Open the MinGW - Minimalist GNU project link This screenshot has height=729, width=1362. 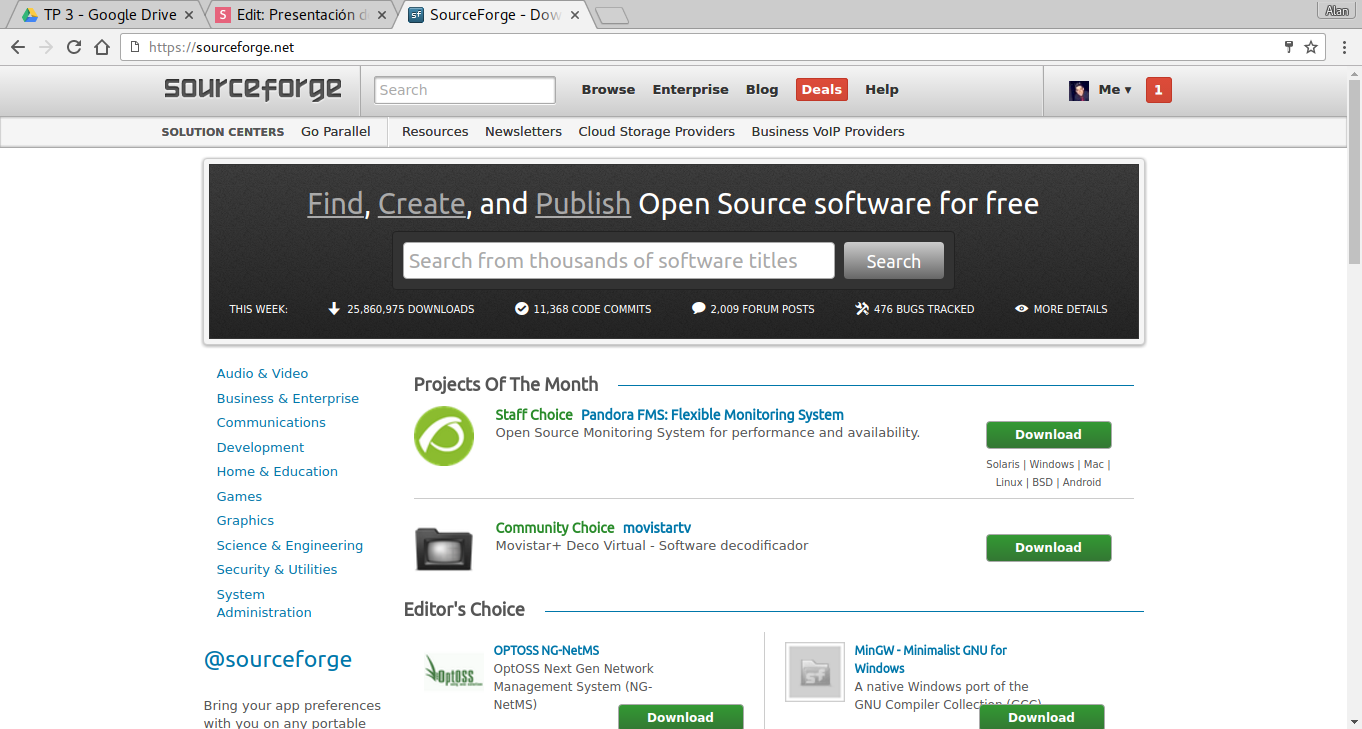[x=930, y=660]
